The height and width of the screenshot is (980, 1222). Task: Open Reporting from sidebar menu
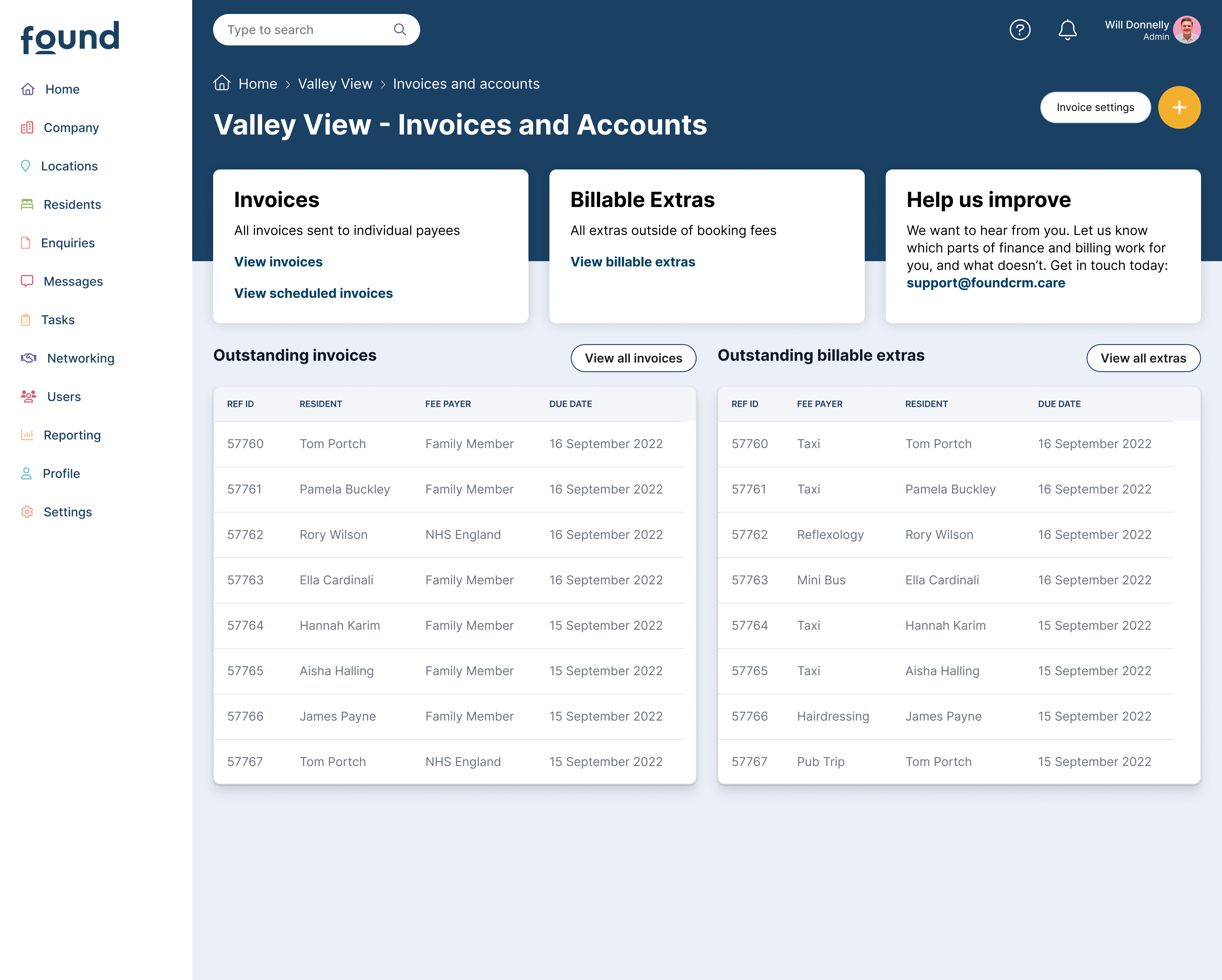[72, 435]
